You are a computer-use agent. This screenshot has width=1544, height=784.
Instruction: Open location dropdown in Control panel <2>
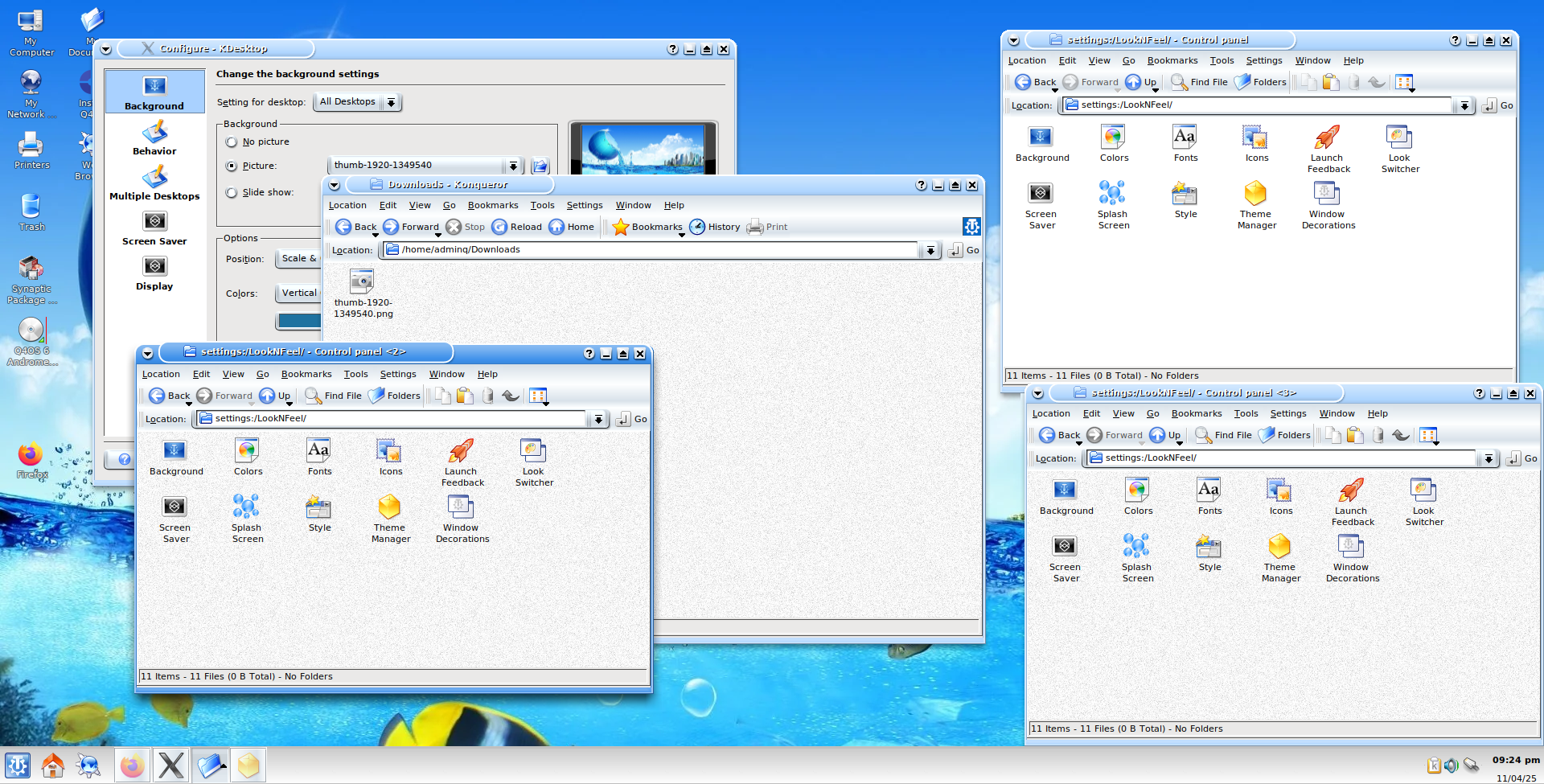click(x=597, y=419)
